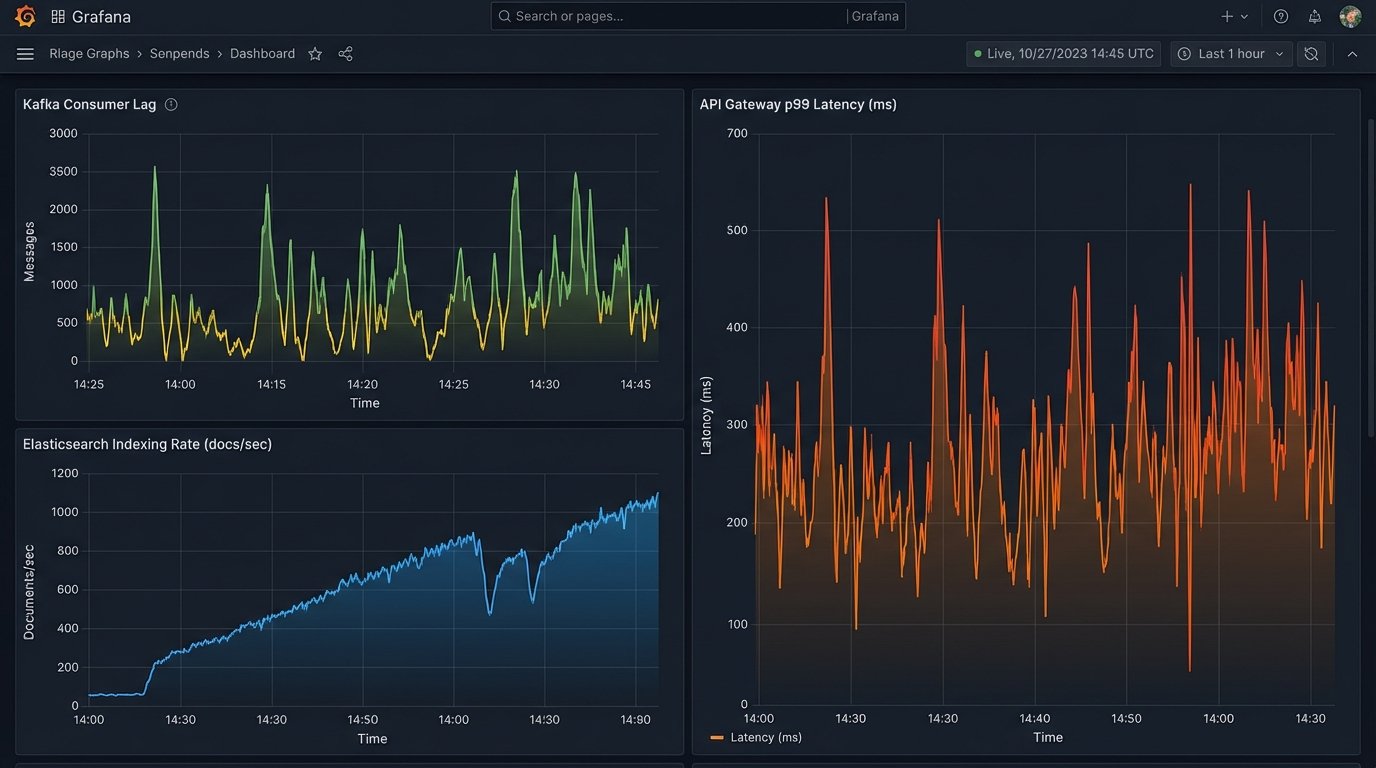Screen dimensions: 1376x768
Task: Show info for Kafka Consumer Lag panel
Action: tap(171, 104)
